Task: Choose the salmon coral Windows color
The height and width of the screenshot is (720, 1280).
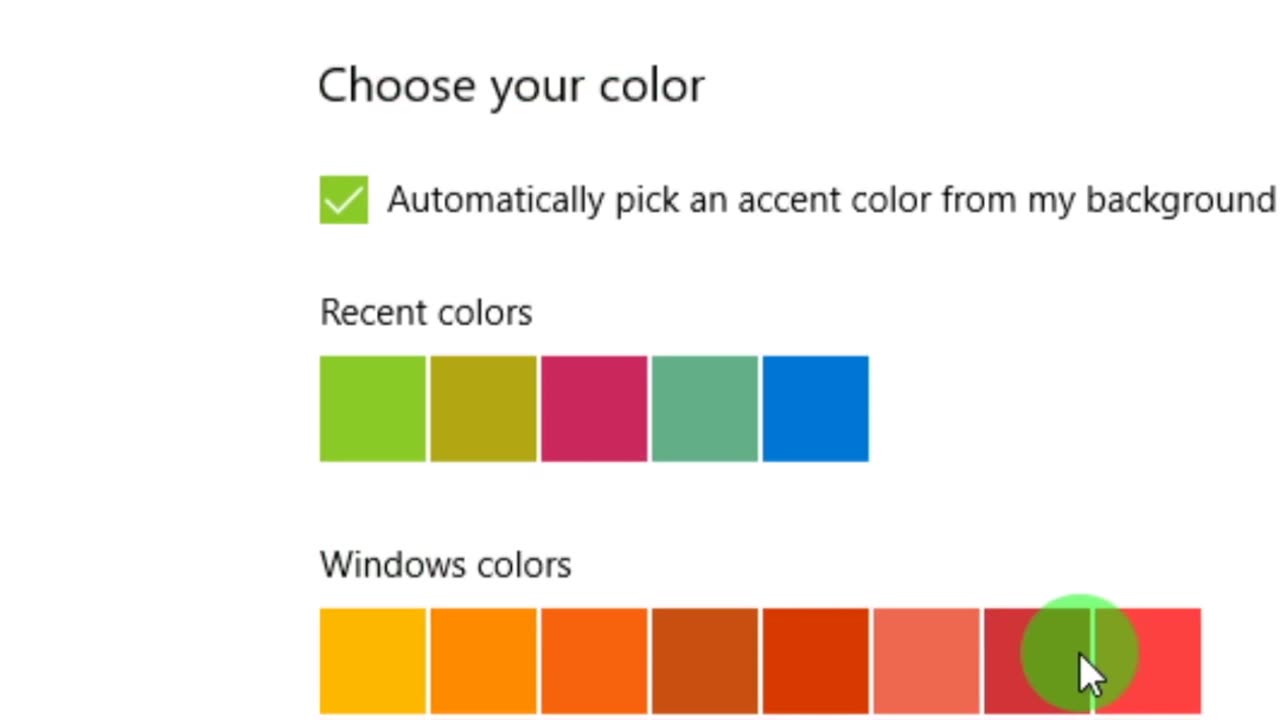Action: coord(926,661)
